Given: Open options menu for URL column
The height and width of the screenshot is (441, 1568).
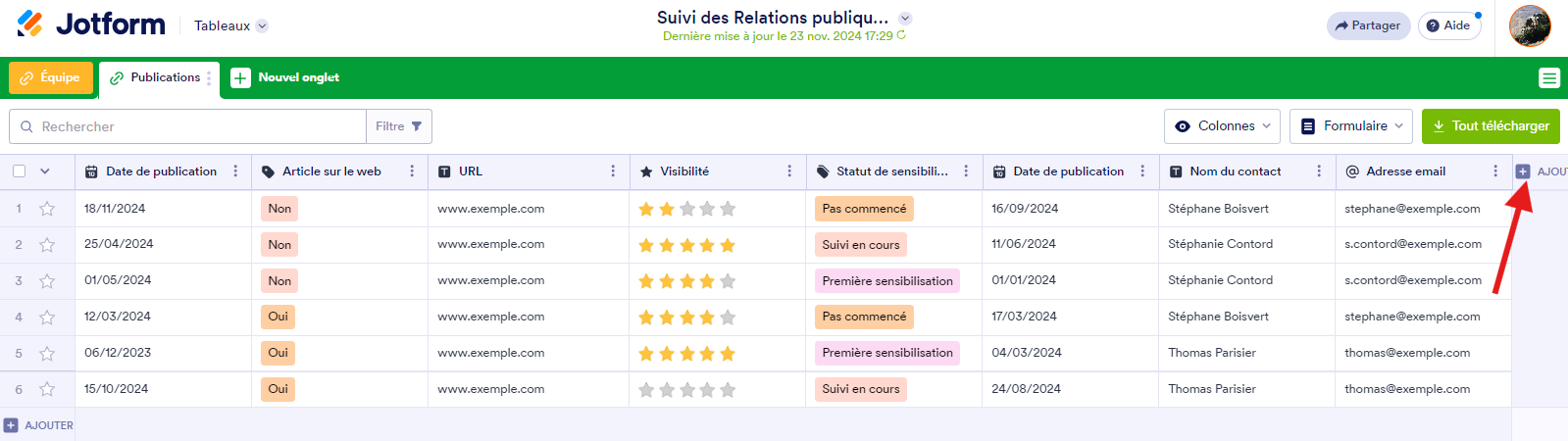Looking at the screenshot, I should [613, 171].
